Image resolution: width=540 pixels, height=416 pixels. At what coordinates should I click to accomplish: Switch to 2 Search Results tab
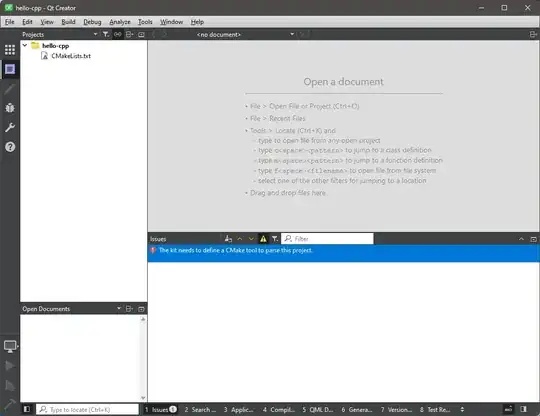pyautogui.click(x=200, y=409)
